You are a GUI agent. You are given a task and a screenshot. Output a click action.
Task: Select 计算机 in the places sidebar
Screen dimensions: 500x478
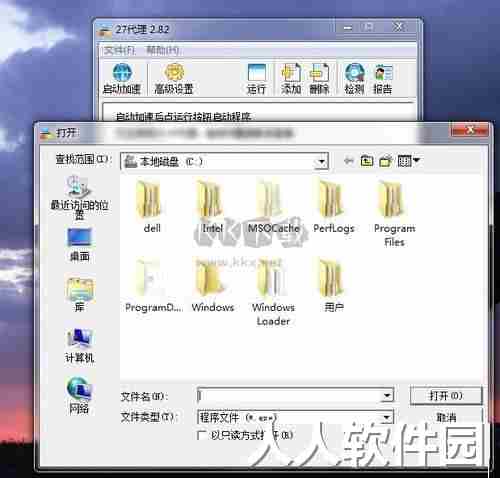click(79, 345)
